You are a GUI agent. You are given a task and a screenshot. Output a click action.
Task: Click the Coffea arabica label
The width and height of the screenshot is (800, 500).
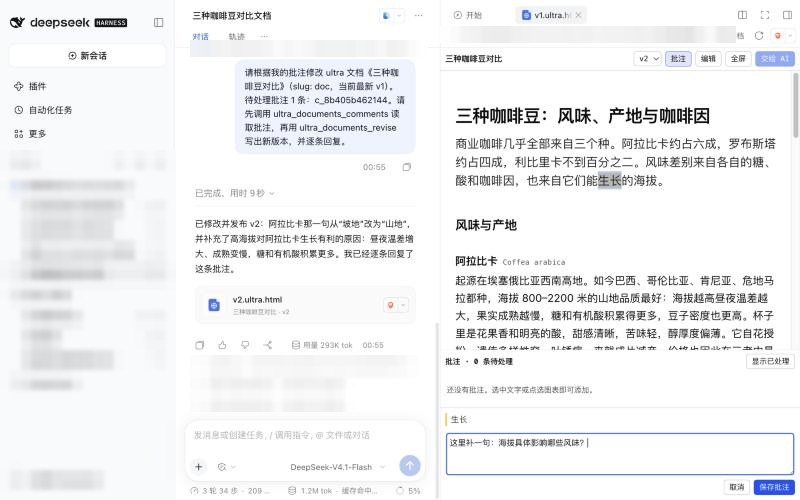coord(534,262)
